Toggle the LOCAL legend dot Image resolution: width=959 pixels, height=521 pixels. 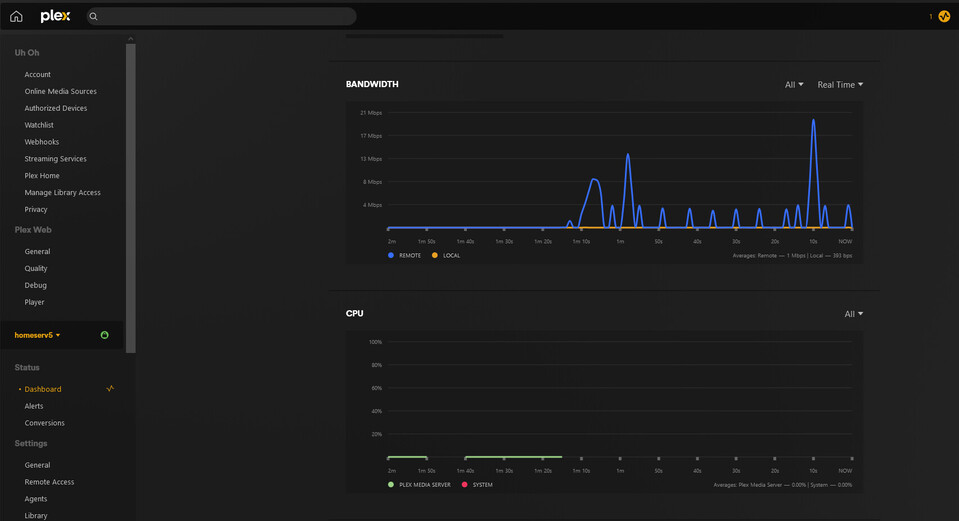click(435, 255)
